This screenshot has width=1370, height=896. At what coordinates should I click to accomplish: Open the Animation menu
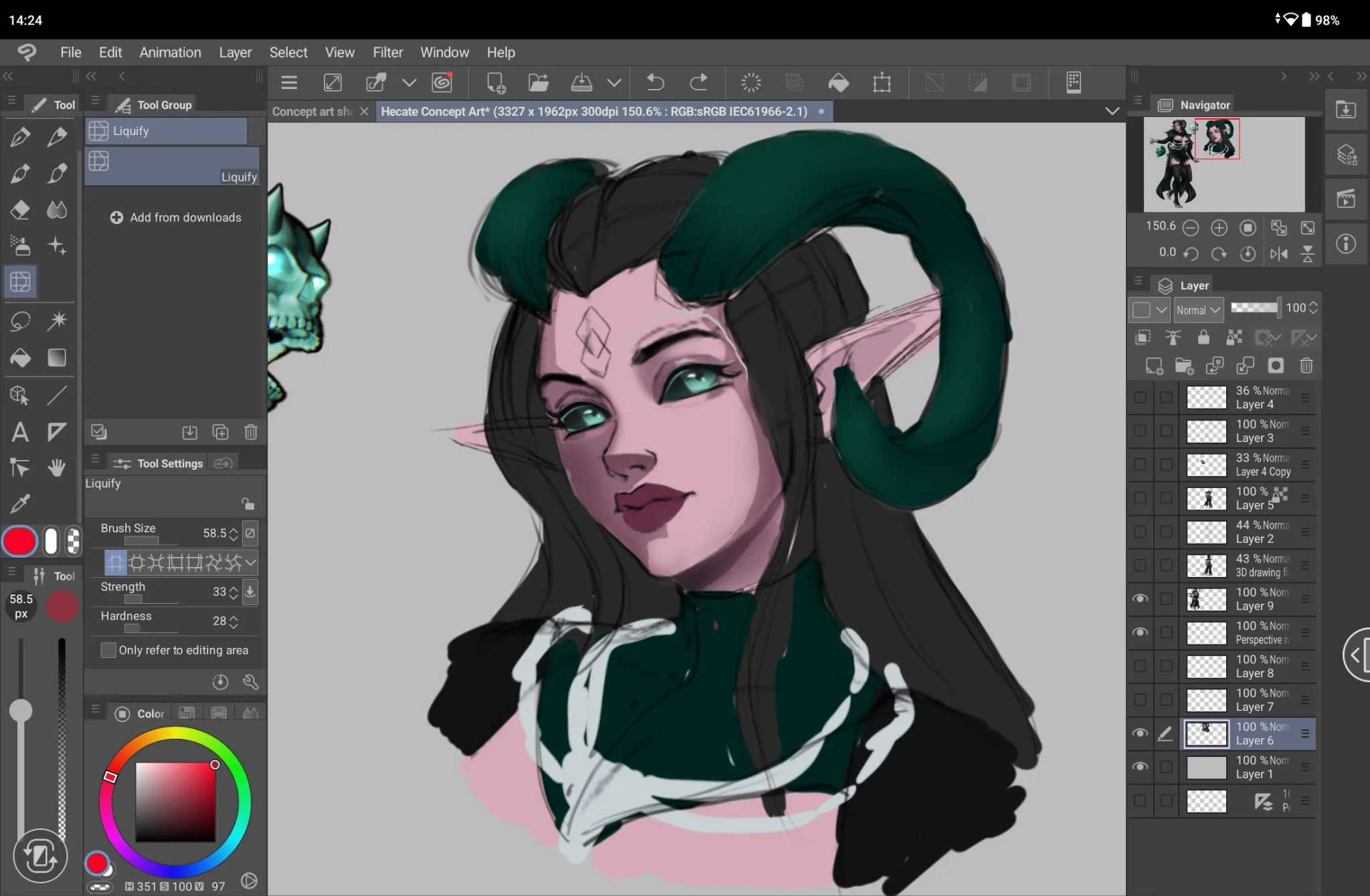170,52
